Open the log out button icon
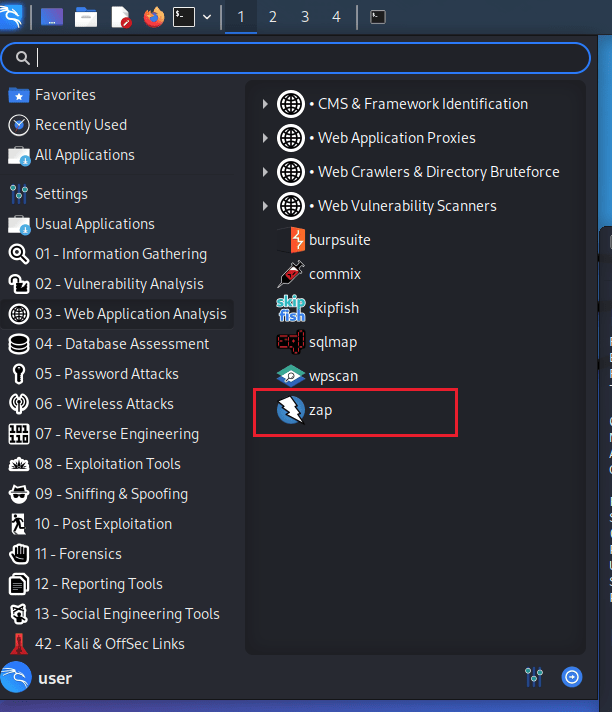This screenshot has width=612, height=712. coord(571,677)
